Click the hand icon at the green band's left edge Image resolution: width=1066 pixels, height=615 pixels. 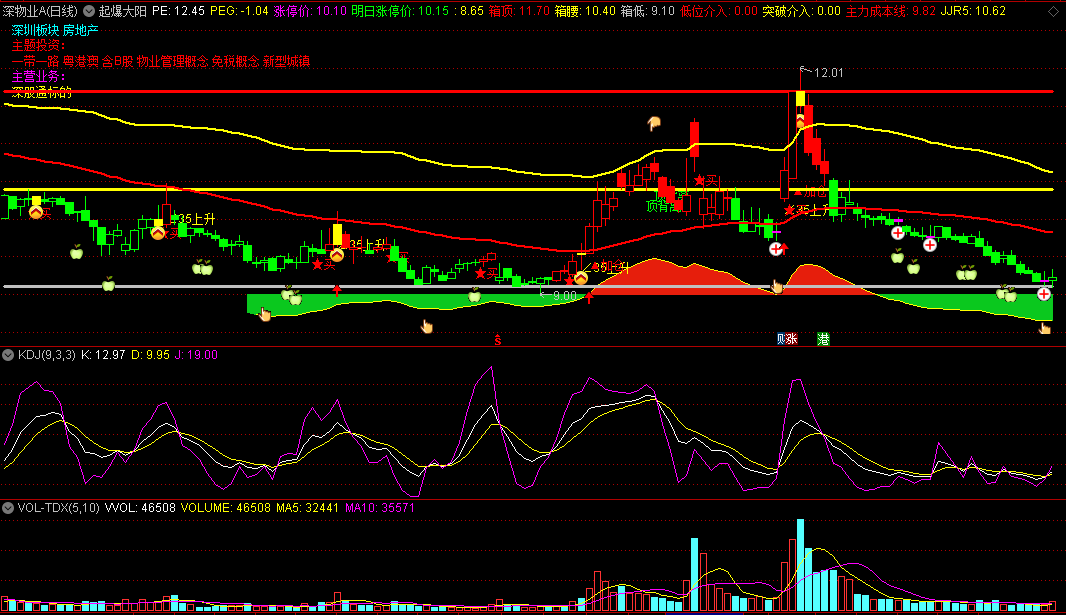point(265,313)
